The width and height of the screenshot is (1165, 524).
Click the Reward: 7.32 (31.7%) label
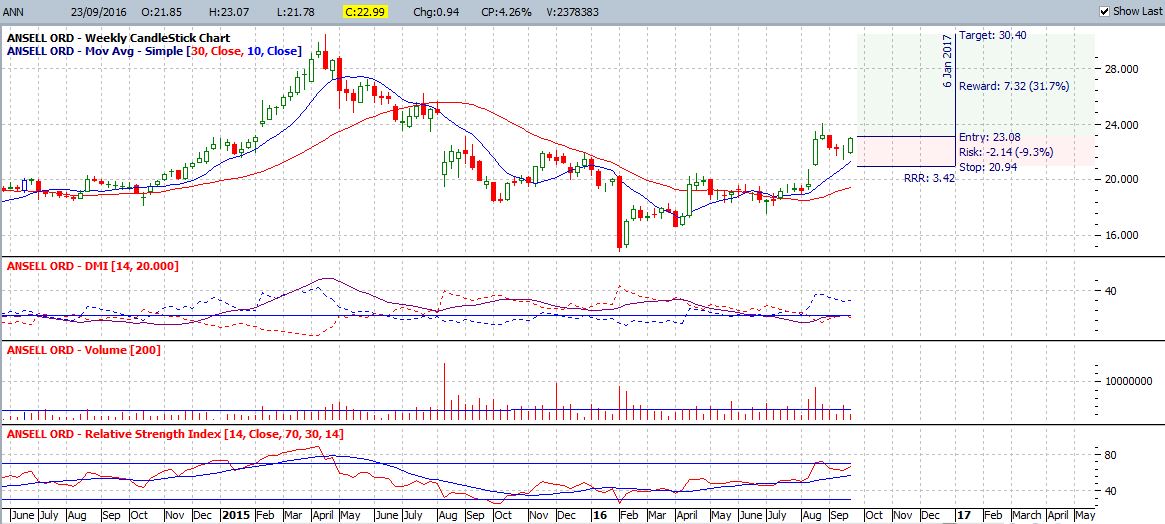(1014, 86)
